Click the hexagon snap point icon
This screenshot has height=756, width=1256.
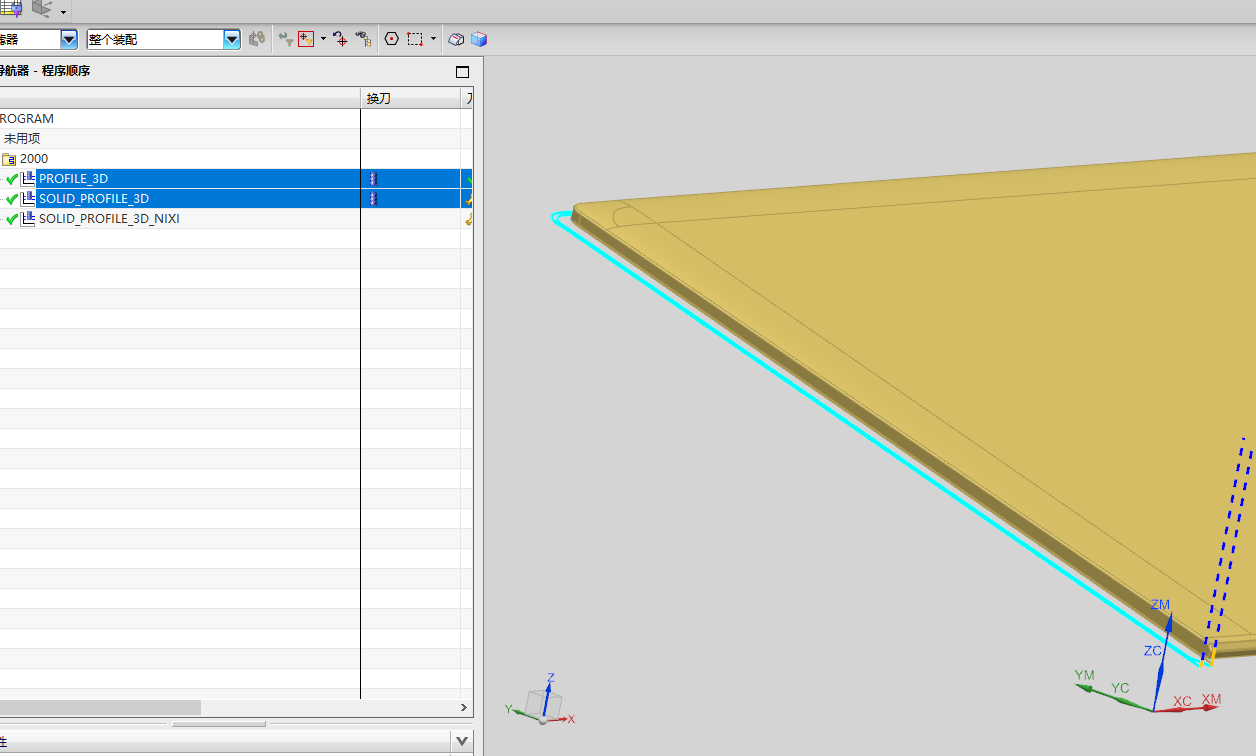pyautogui.click(x=391, y=39)
